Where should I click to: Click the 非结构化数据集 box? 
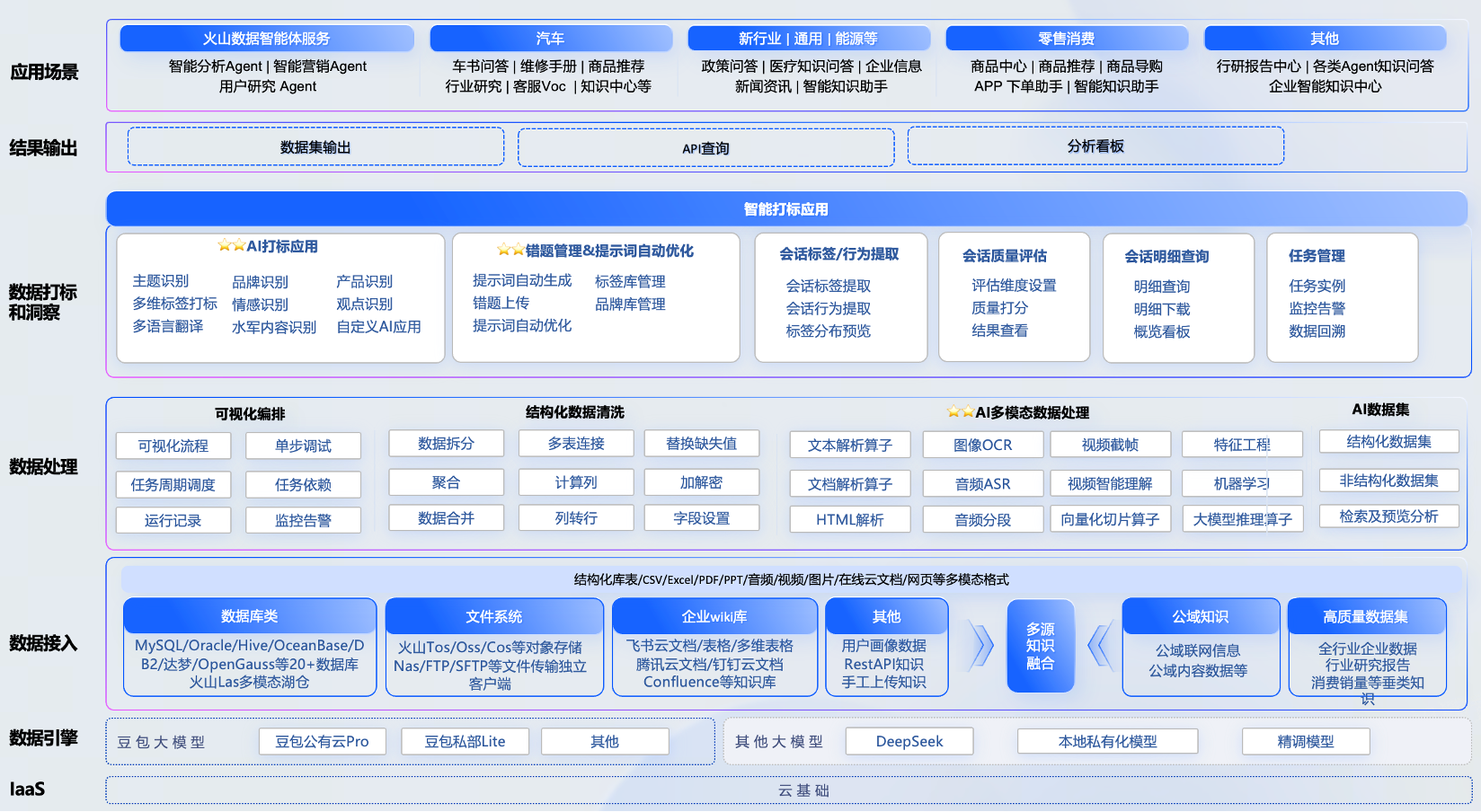tap(1389, 480)
